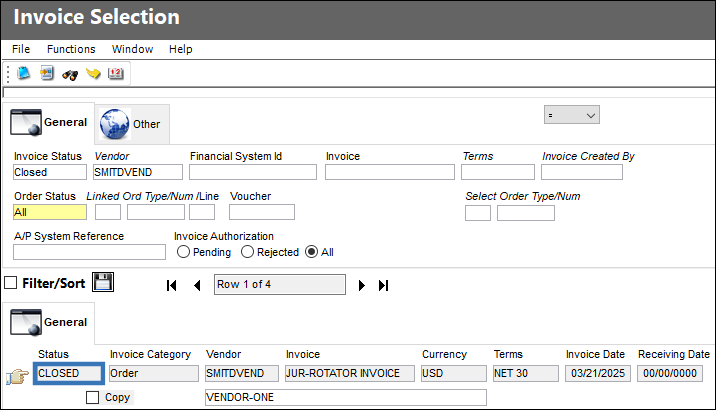
Task: Open the File menu
Action: (21, 49)
